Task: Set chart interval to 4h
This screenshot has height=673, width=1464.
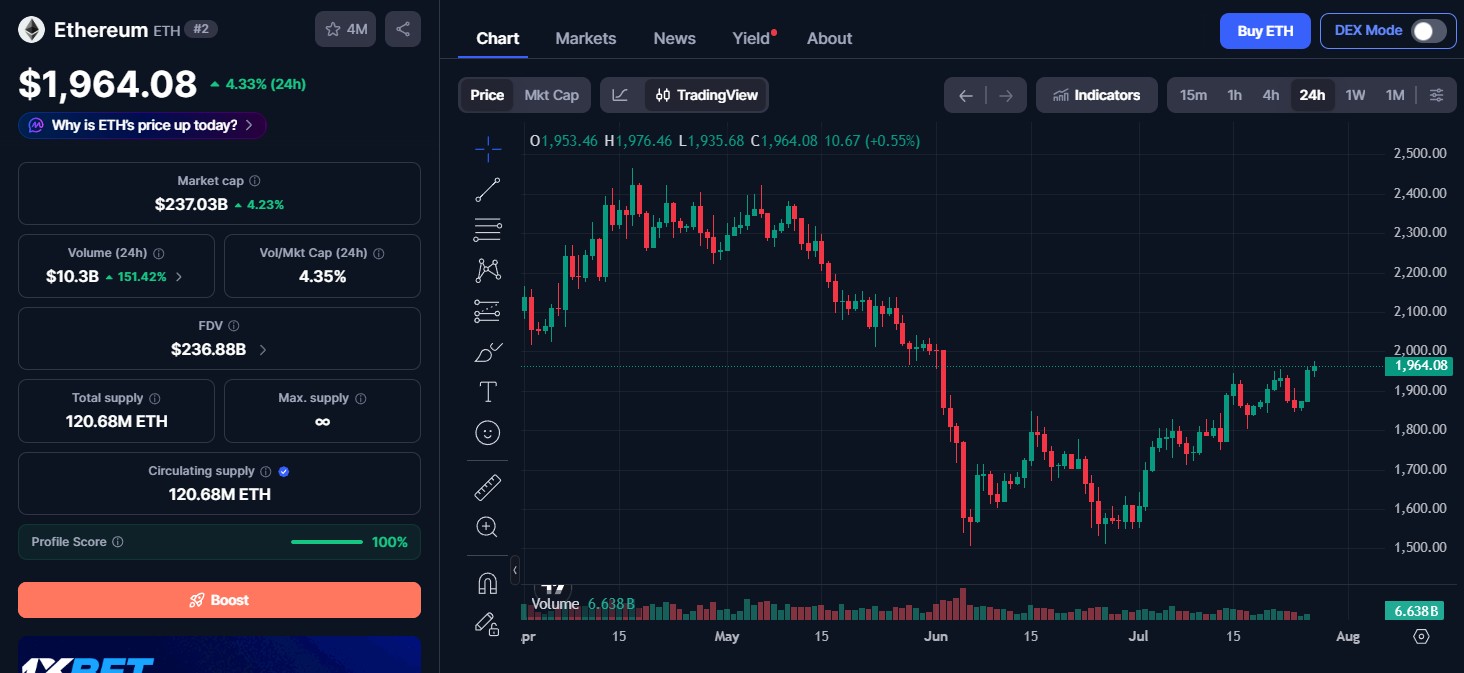Action: (1271, 95)
